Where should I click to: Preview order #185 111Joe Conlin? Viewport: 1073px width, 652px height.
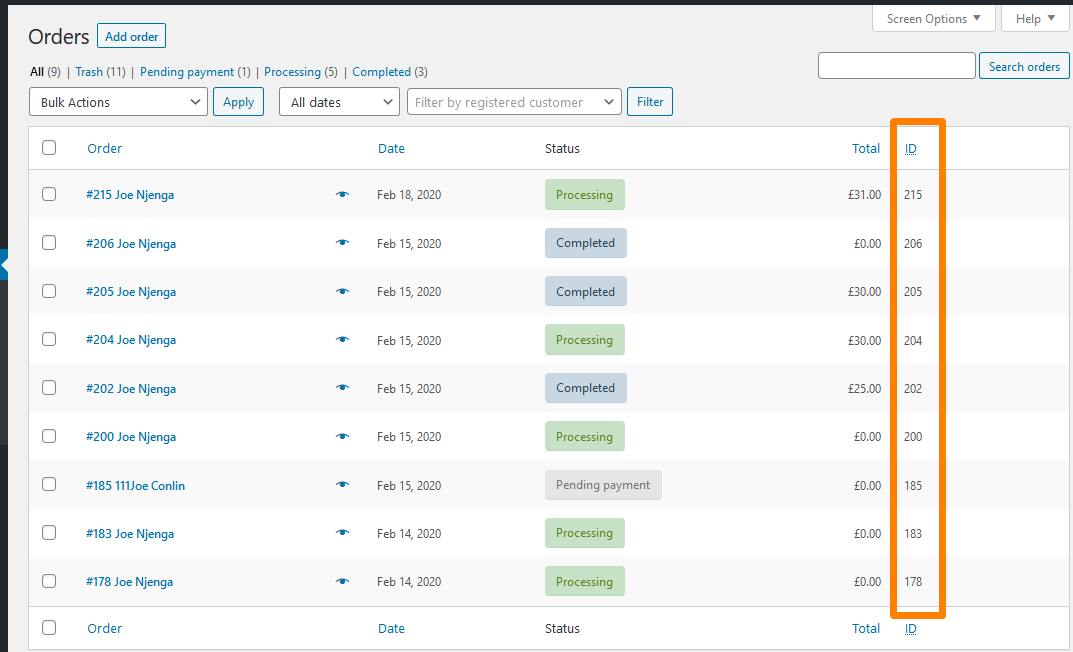(342, 485)
